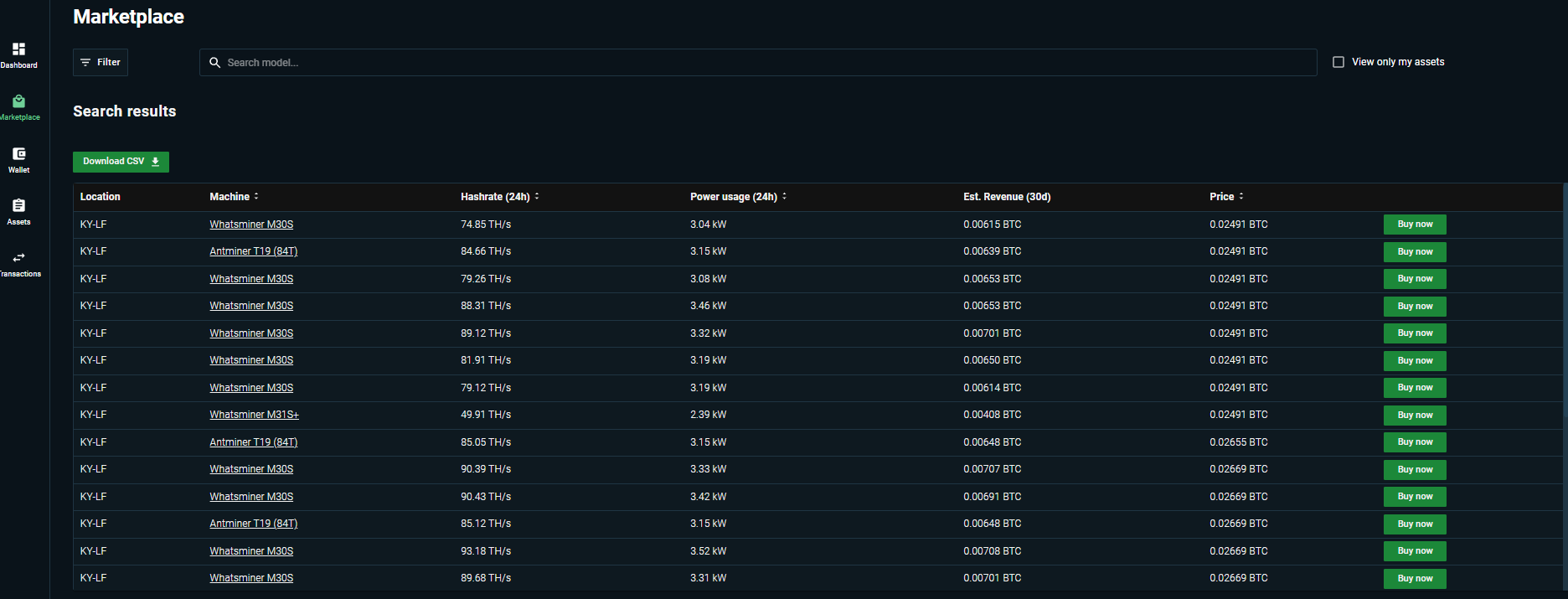Open Whatsminer M30S link with 89.68 TH/s

pyautogui.click(x=251, y=578)
